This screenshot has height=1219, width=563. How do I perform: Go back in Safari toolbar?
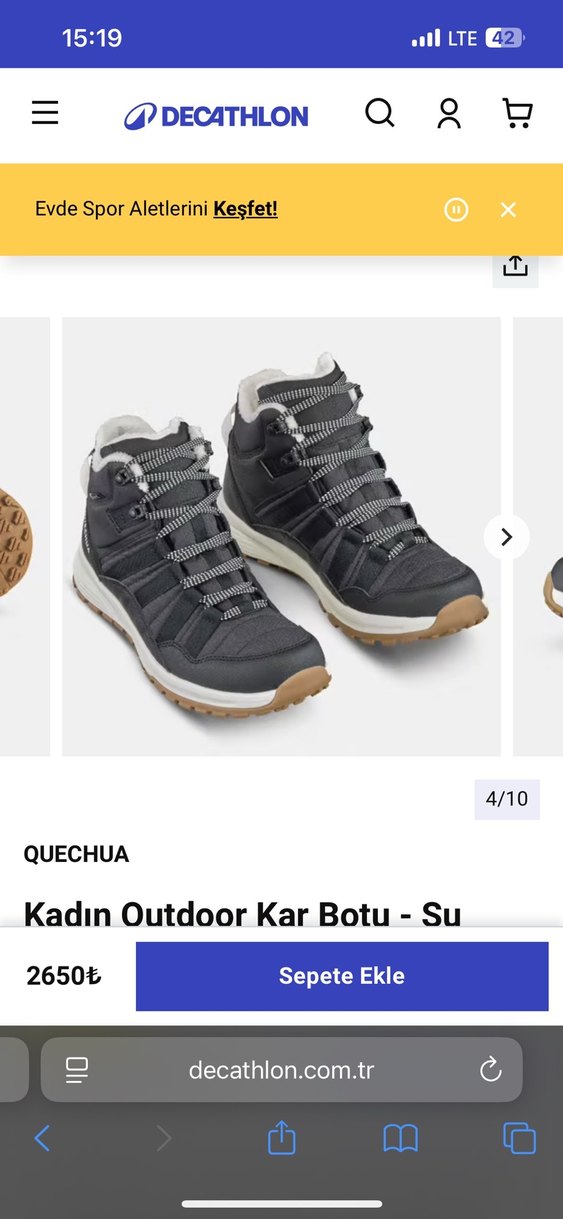tap(42, 1138)
